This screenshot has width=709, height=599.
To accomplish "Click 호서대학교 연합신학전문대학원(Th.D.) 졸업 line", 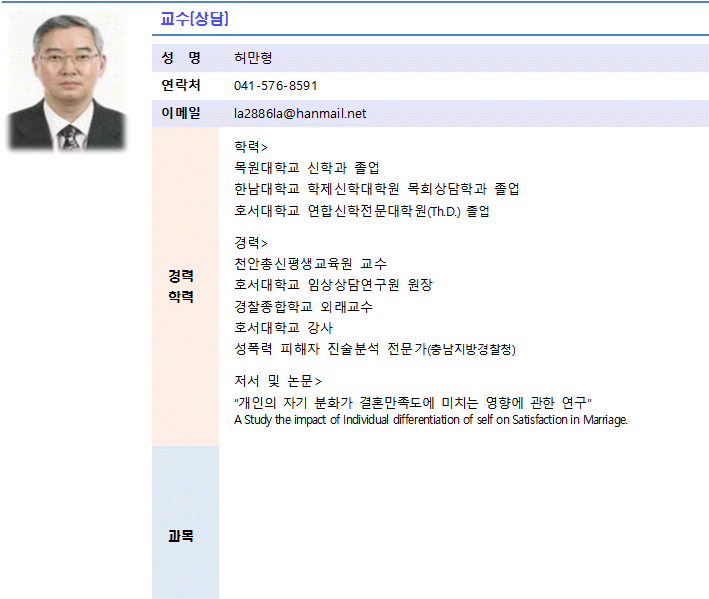I will tap(362, 211).
